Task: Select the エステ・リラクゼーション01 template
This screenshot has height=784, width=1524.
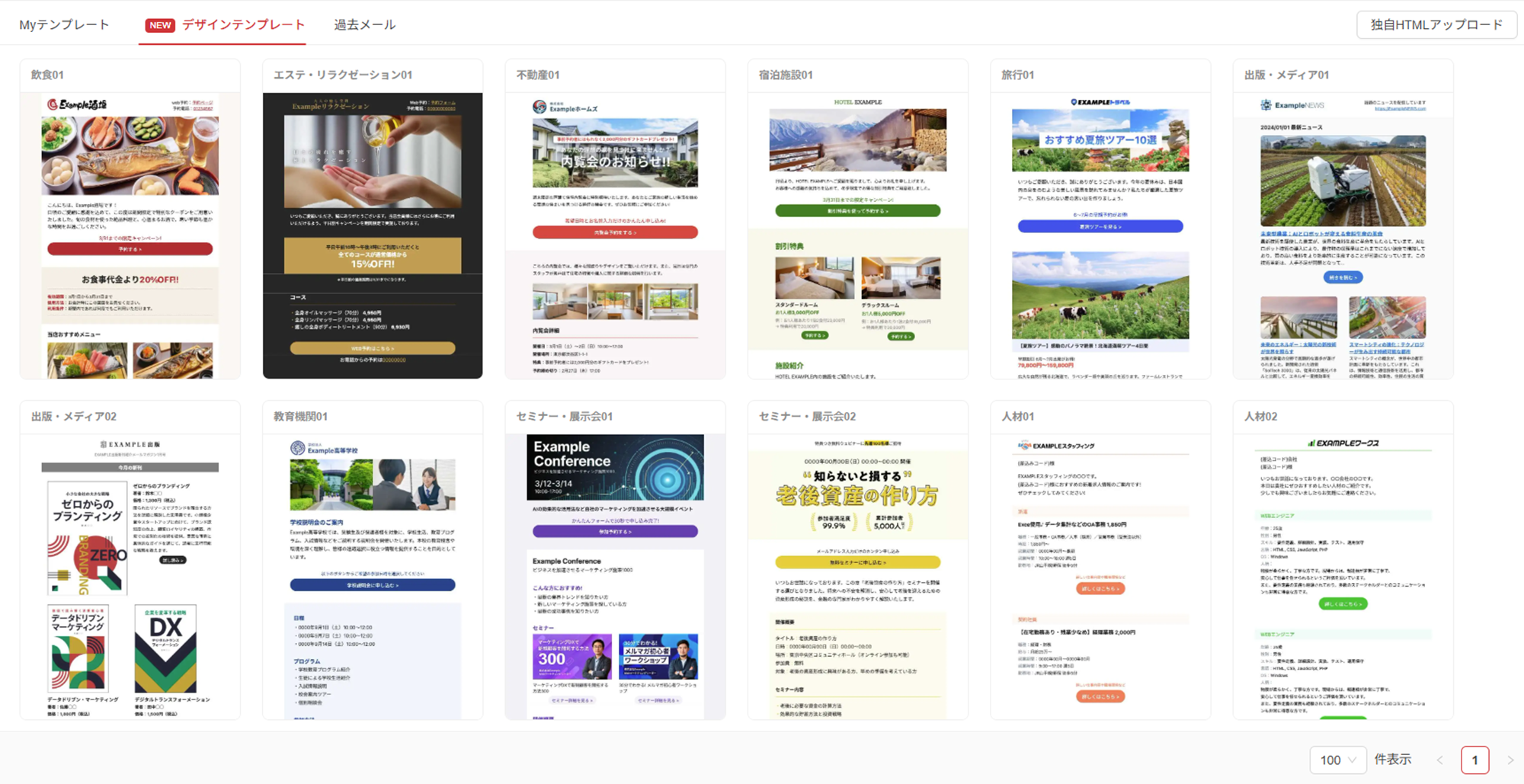Action: pyautogui.click(x=373, y=235)
